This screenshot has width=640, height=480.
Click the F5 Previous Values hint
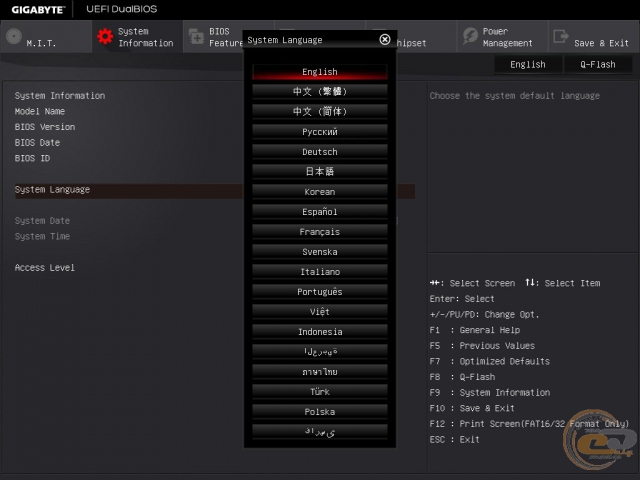coord(482,346)
